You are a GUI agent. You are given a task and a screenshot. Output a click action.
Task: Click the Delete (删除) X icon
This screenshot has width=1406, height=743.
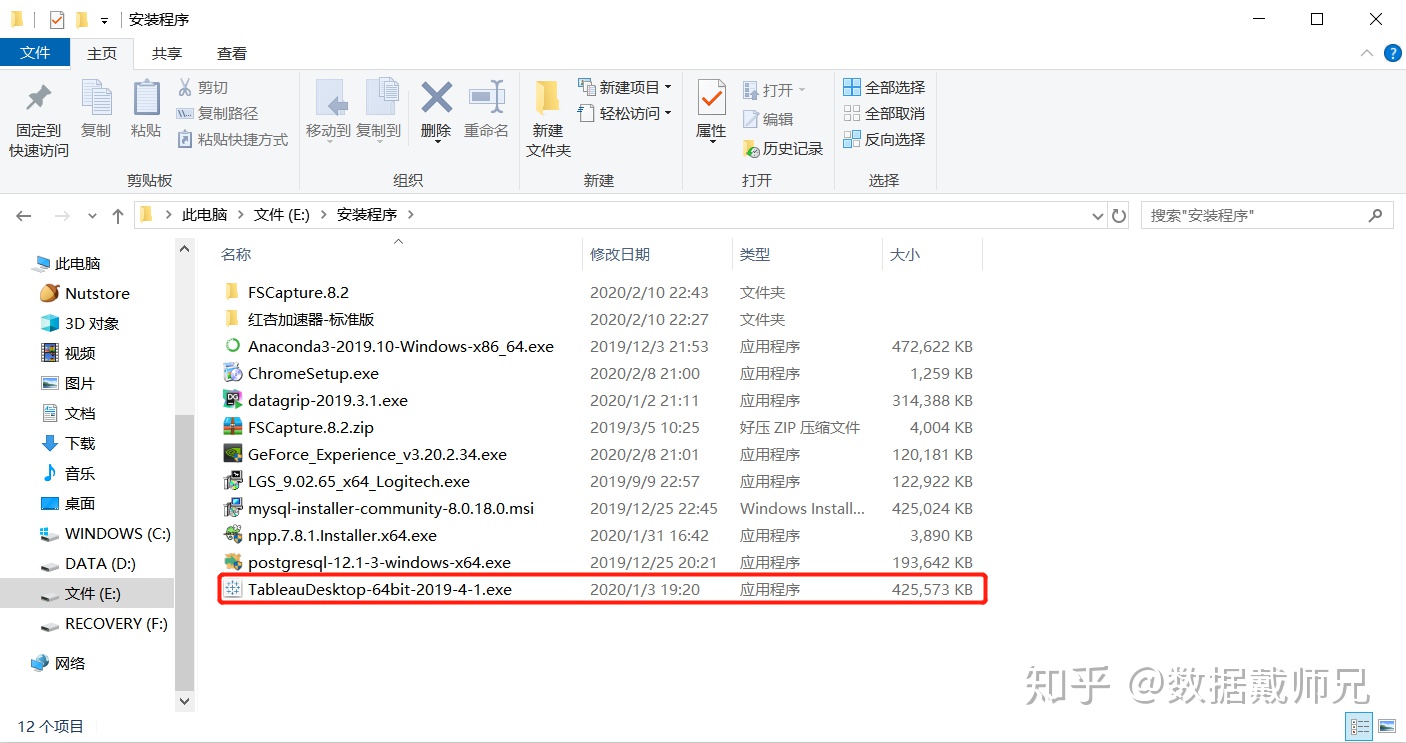tap(436, 98)
